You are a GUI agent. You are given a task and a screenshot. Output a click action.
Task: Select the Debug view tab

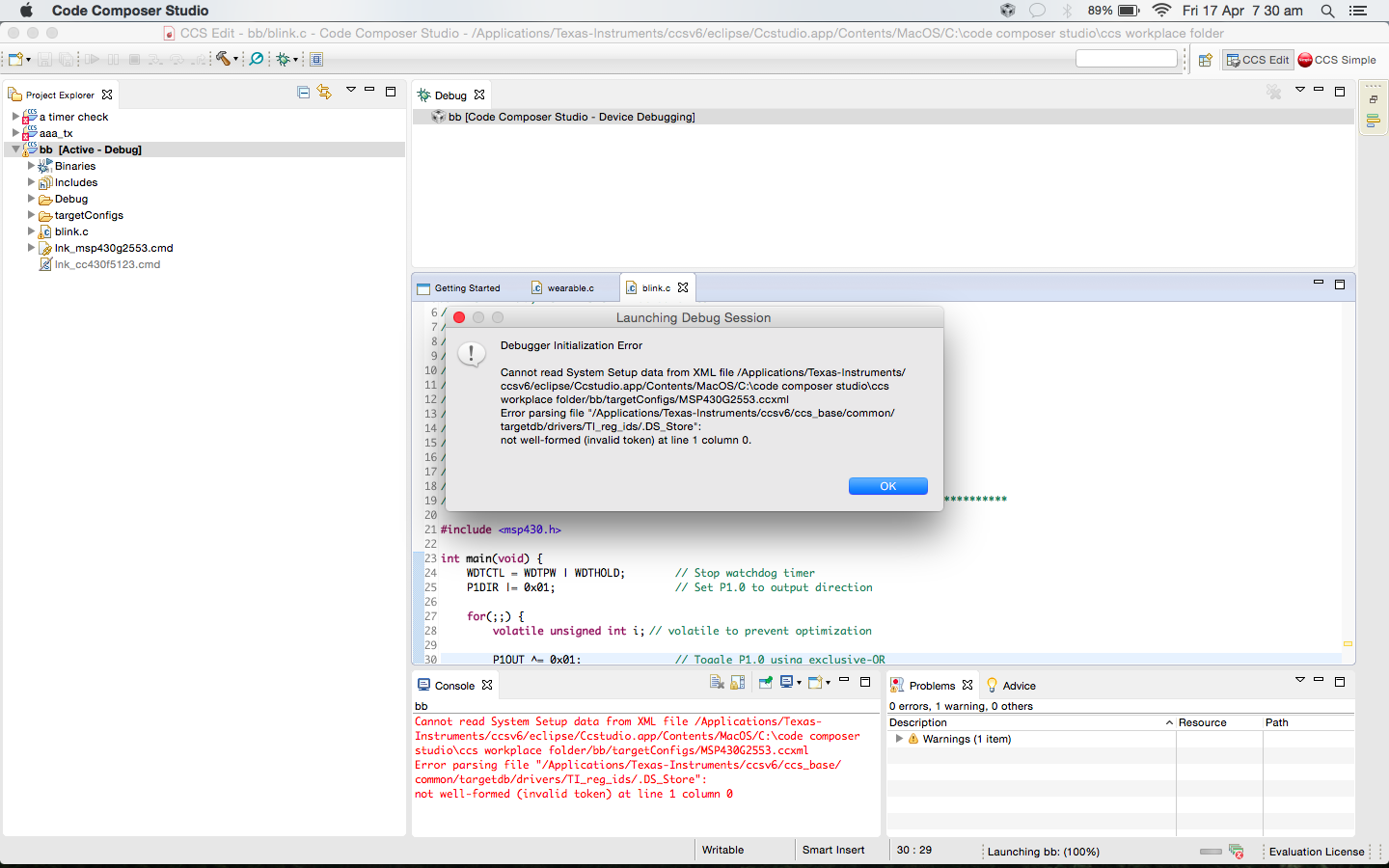[x=449, y=95]
